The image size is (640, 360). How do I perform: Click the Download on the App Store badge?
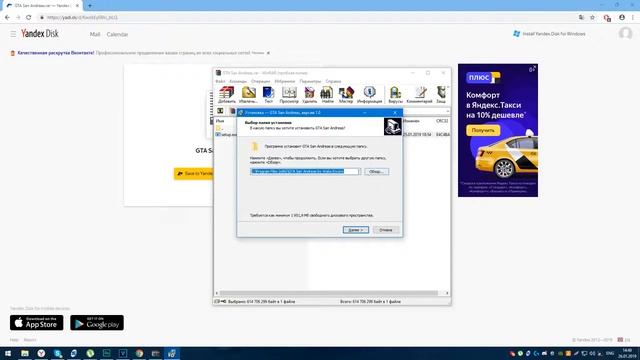coord(37,322)
